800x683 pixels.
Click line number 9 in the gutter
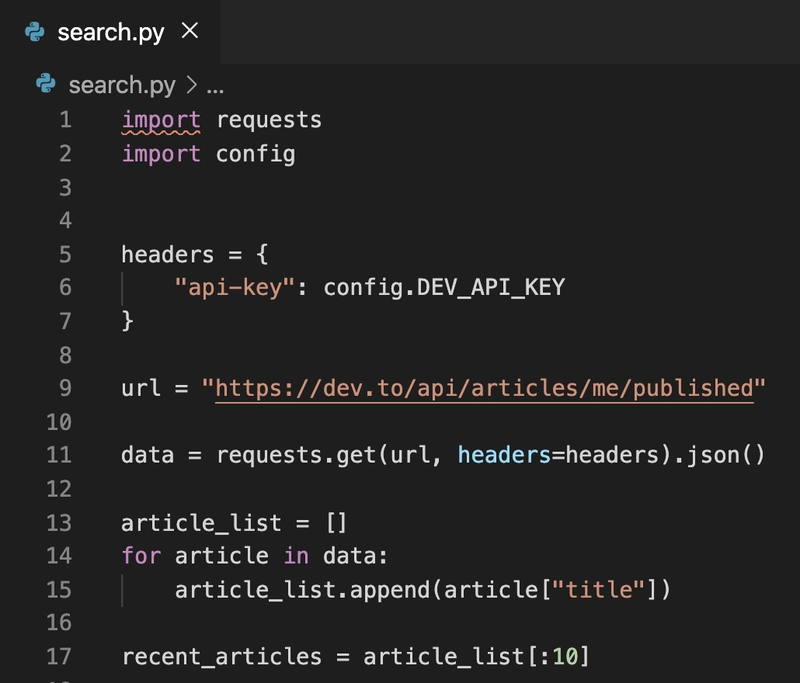[x=65, y=388]
